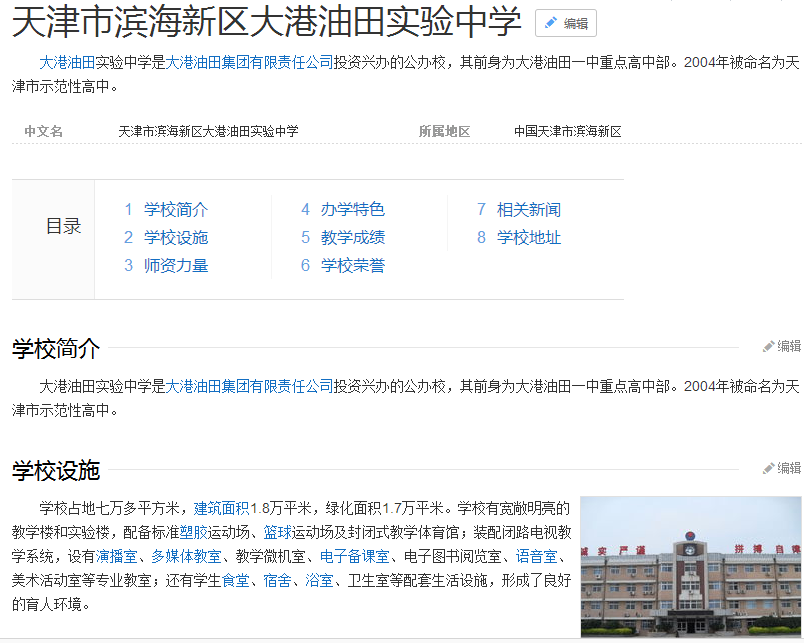Jump to 办学特色 in table of contents

tap(353, 209)
